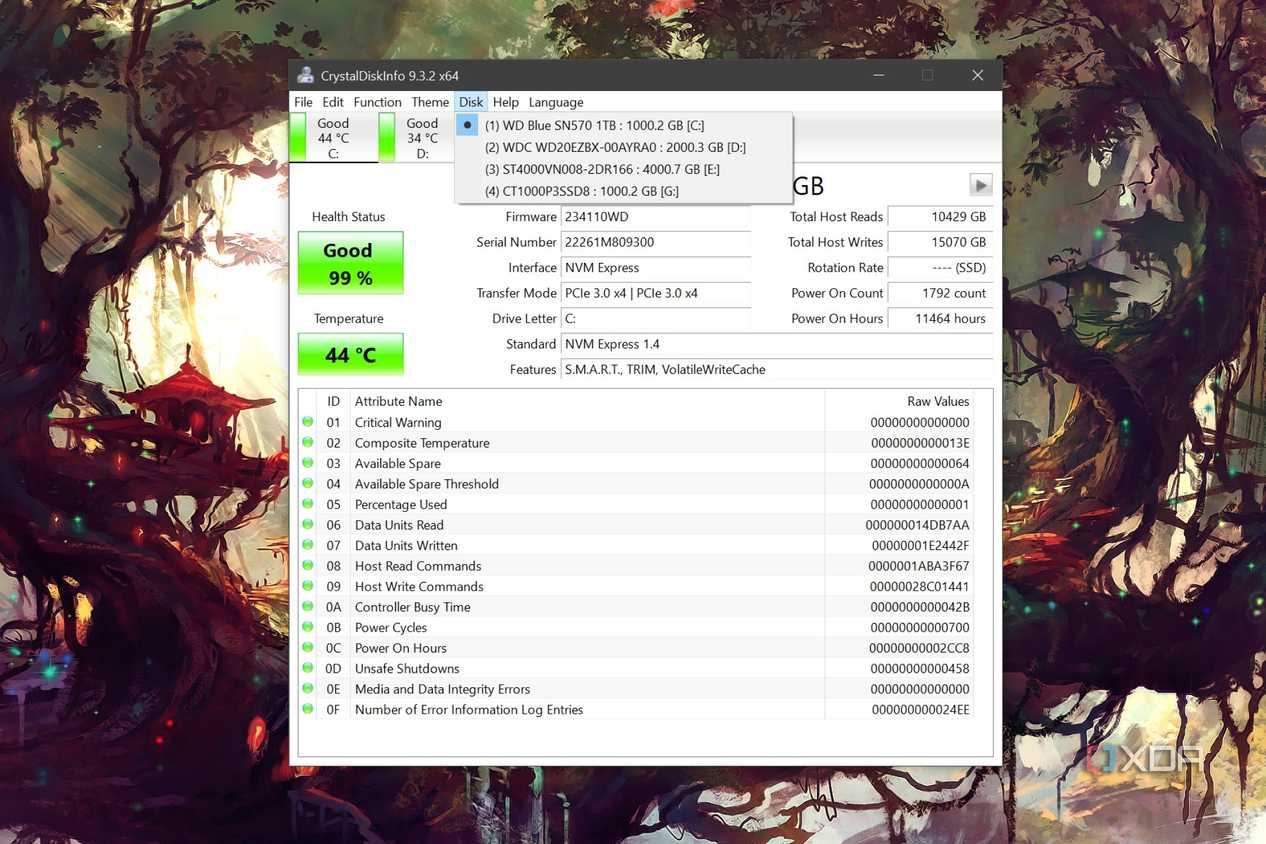Open the Help menu

(x=506, y=102)
